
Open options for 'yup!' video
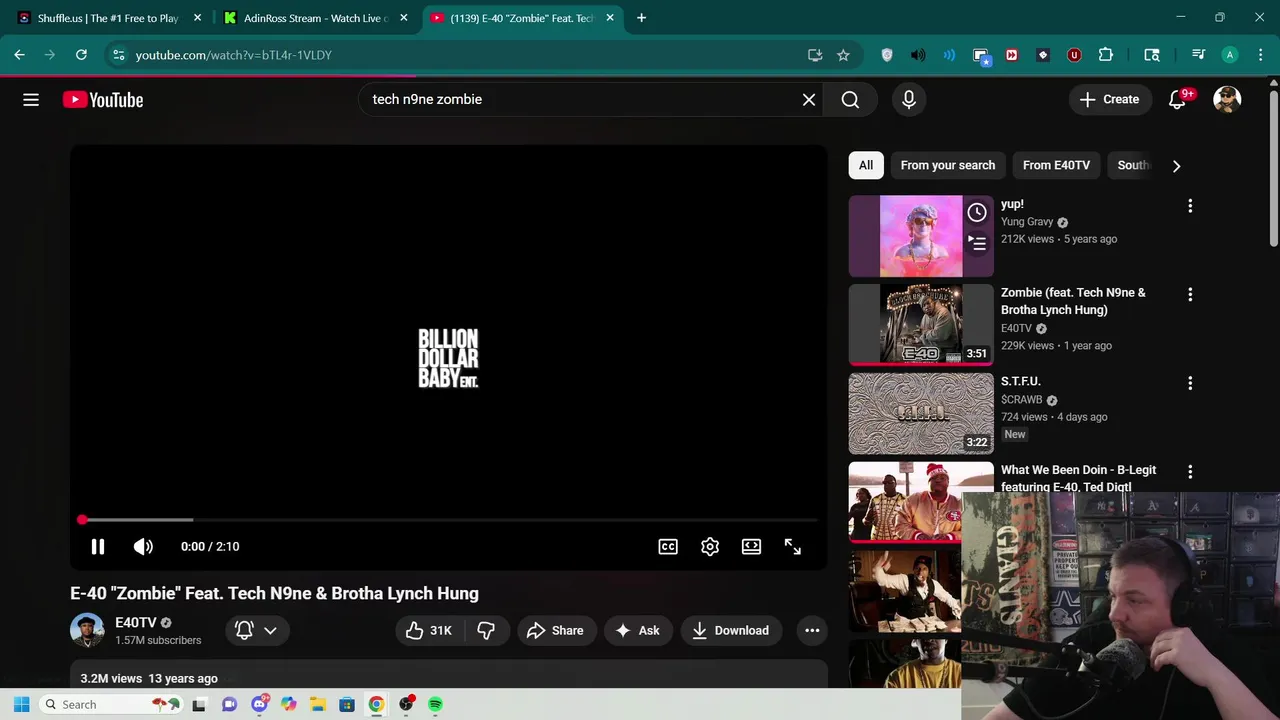pyautogui.click(x=1190, y=206)
